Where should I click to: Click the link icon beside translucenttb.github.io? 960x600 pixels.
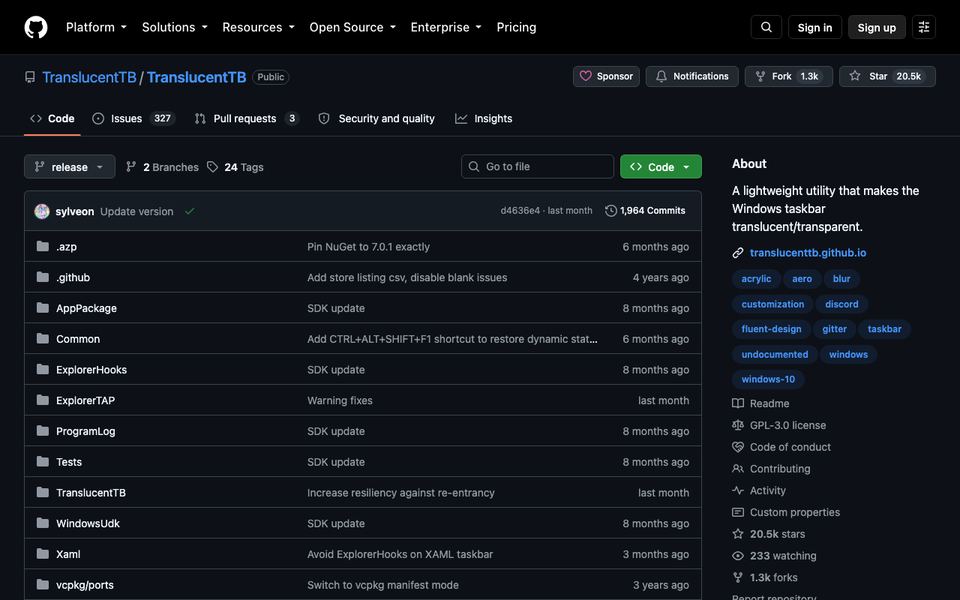738,253
